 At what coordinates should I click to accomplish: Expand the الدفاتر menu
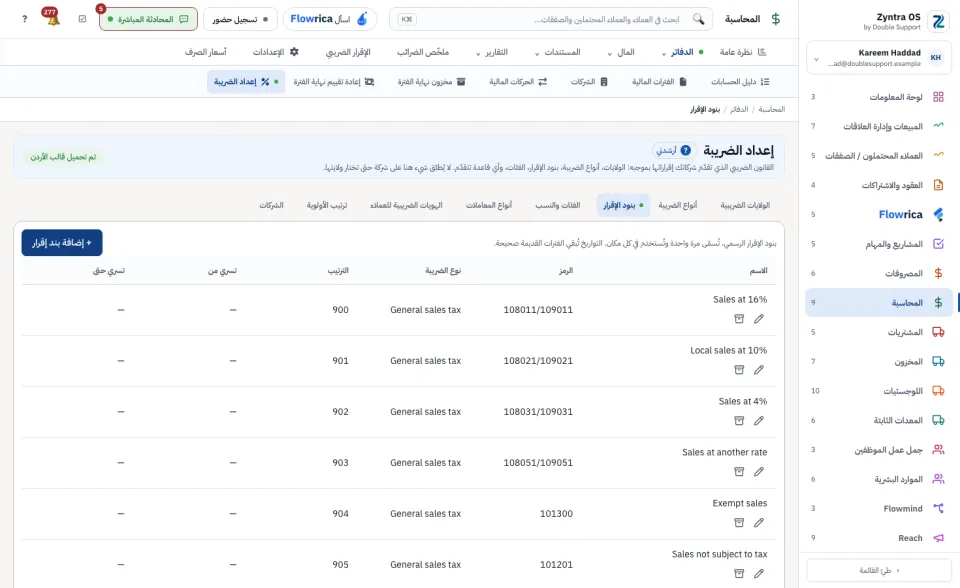tap(682, 52)
